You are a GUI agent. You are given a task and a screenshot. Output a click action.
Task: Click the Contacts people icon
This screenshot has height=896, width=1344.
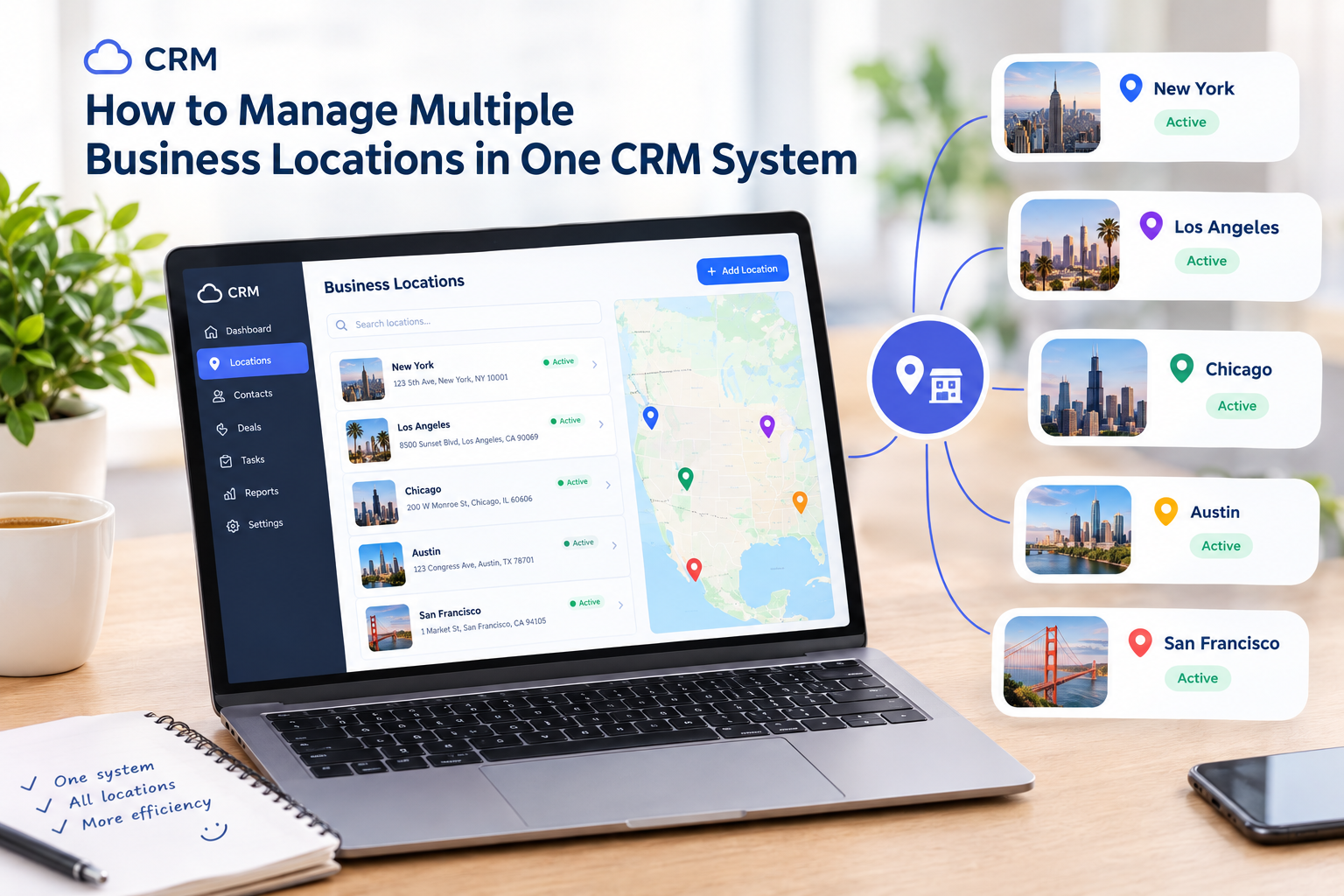pos(219,396)
